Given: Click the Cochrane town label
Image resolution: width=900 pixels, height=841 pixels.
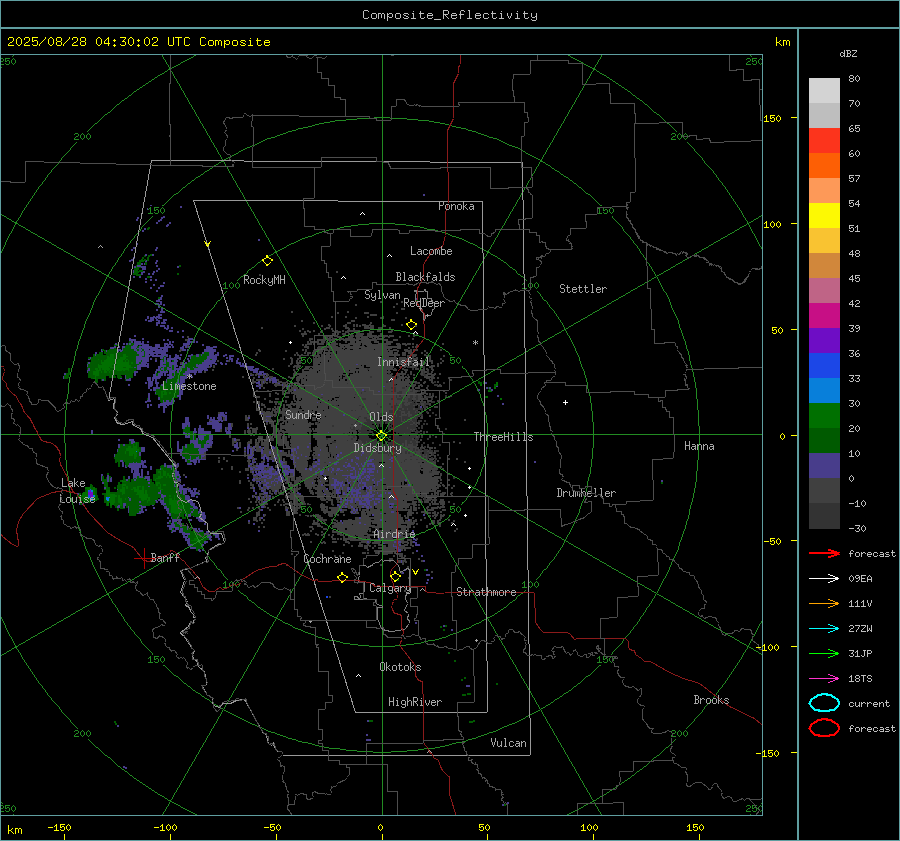Looking at the screenshot, I should 327,559.
